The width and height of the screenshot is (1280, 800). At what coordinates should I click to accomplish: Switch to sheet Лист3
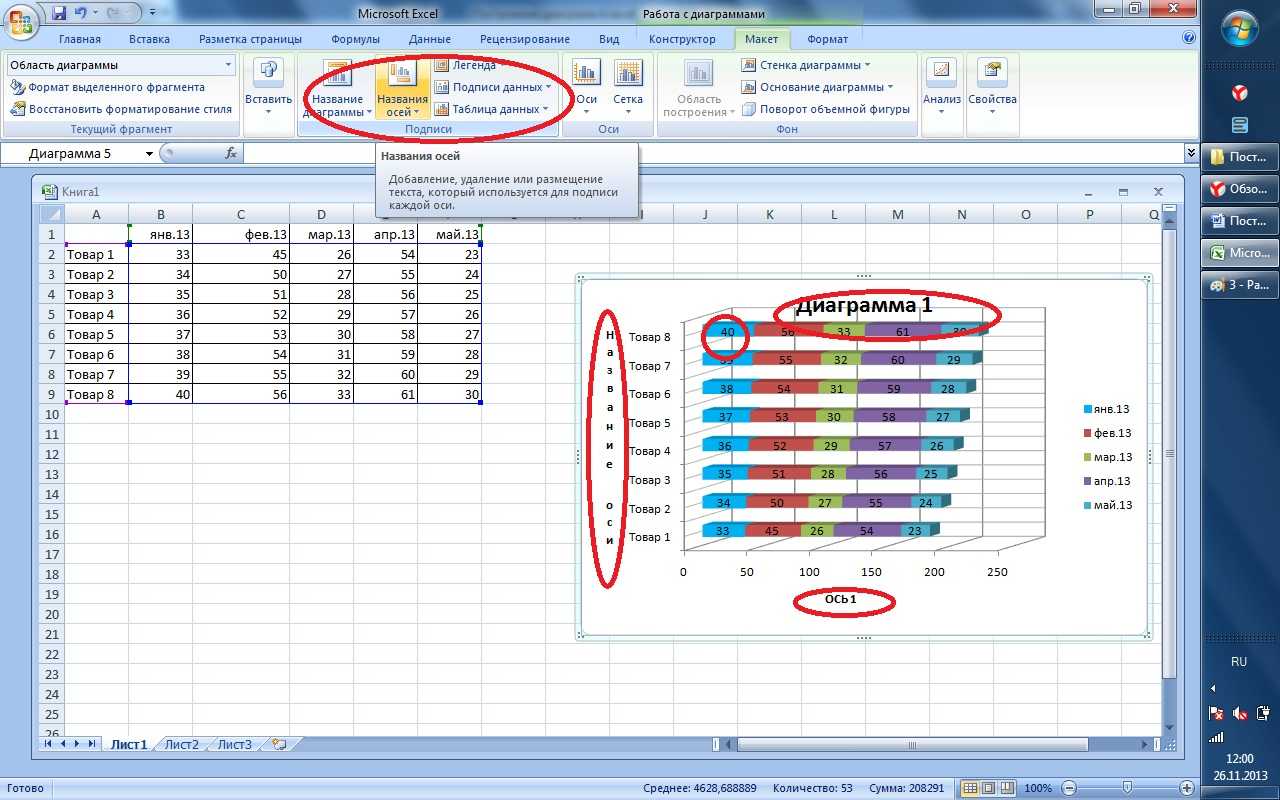[235, 744]
